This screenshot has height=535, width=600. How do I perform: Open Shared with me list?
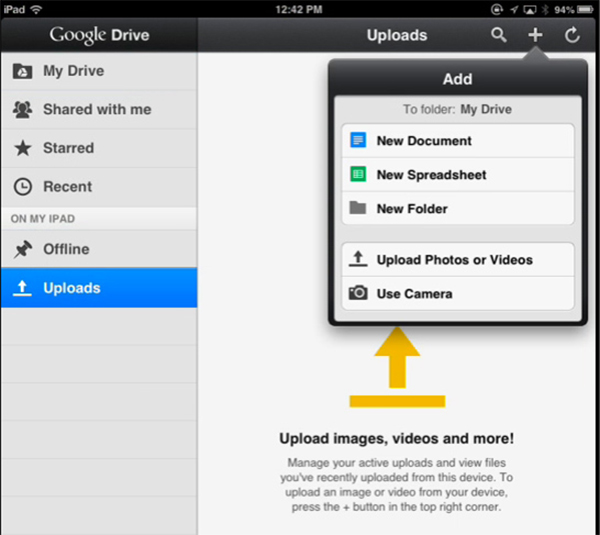99,110
